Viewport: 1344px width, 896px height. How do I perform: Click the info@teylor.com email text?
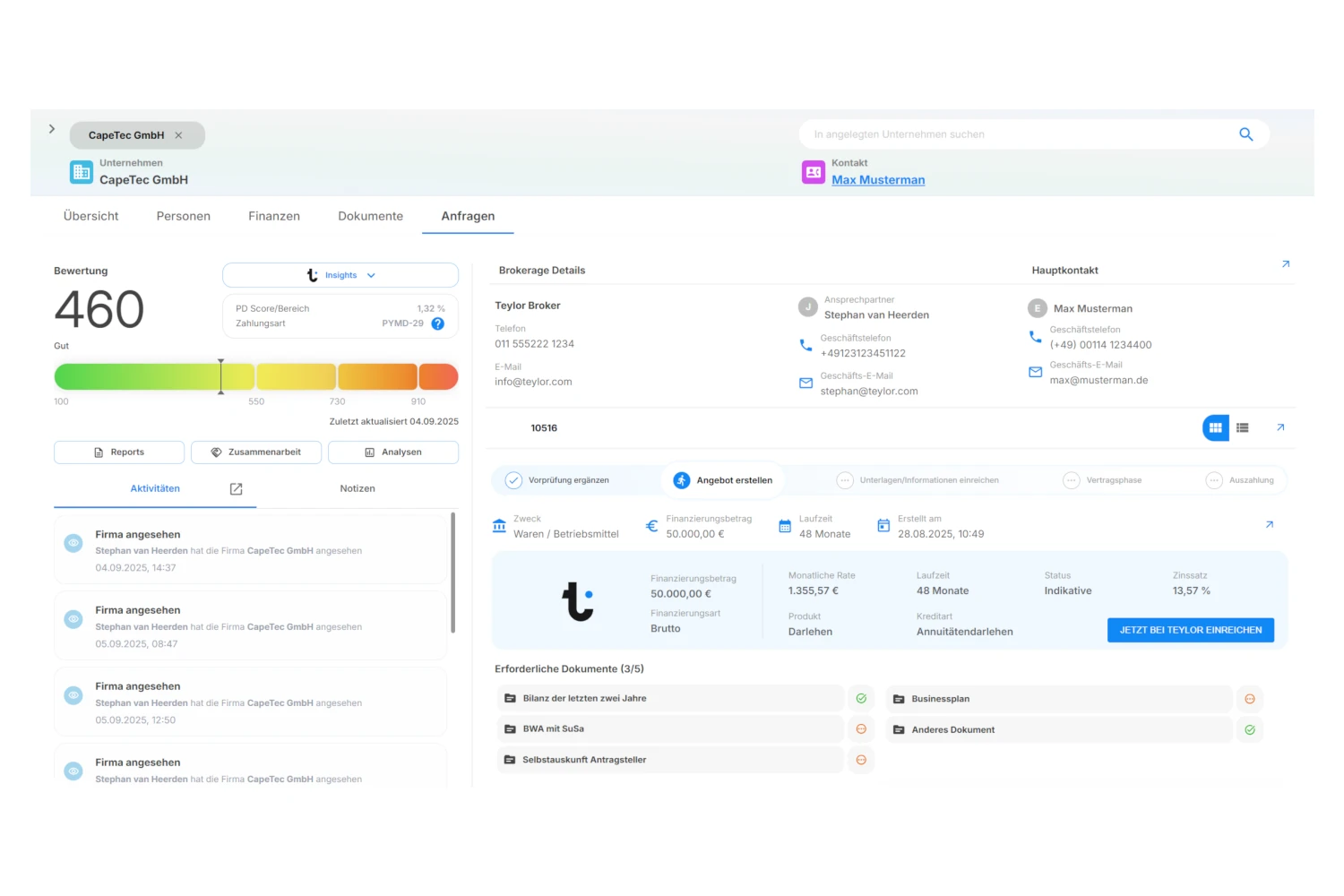(x=533, y=382)
